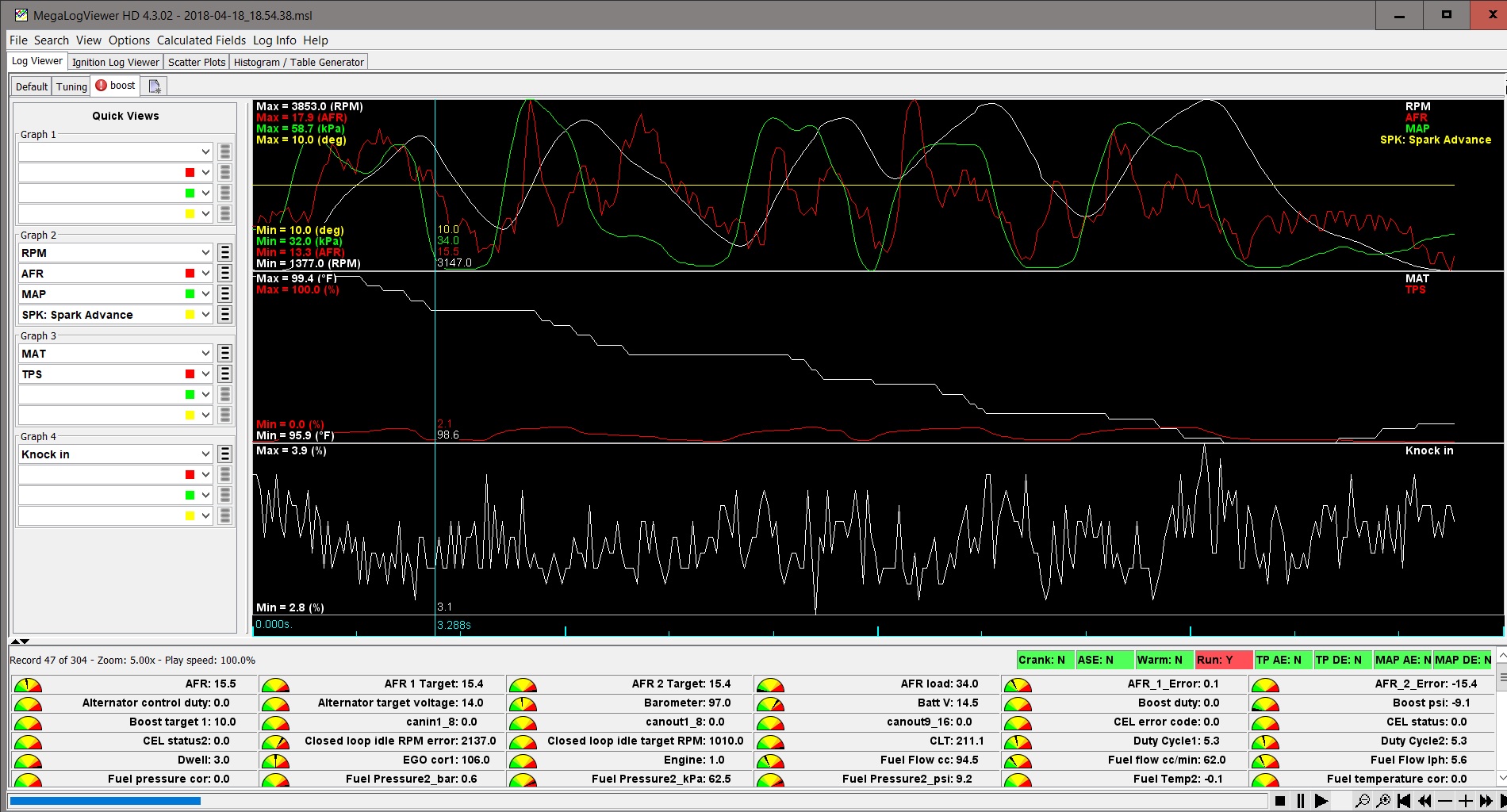The width and height of the screenshot is (1507, 812).
Task: Stop log playback with the stop button
Action: 1279,801
